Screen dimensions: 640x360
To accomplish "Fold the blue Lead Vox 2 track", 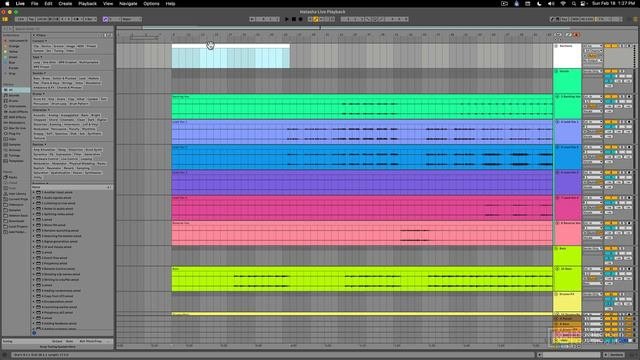I will (557, 147).
